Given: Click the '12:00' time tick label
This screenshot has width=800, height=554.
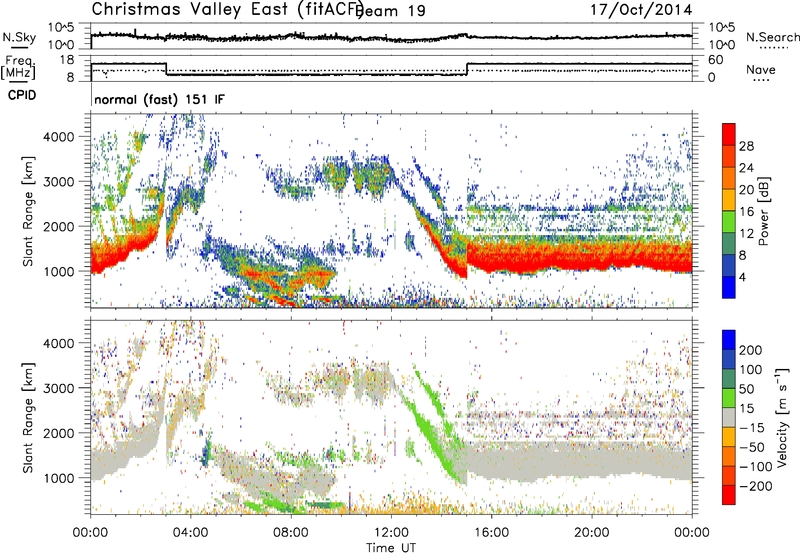Looking at the screenshot, I should pyautogui.click(x=391, y=533).
